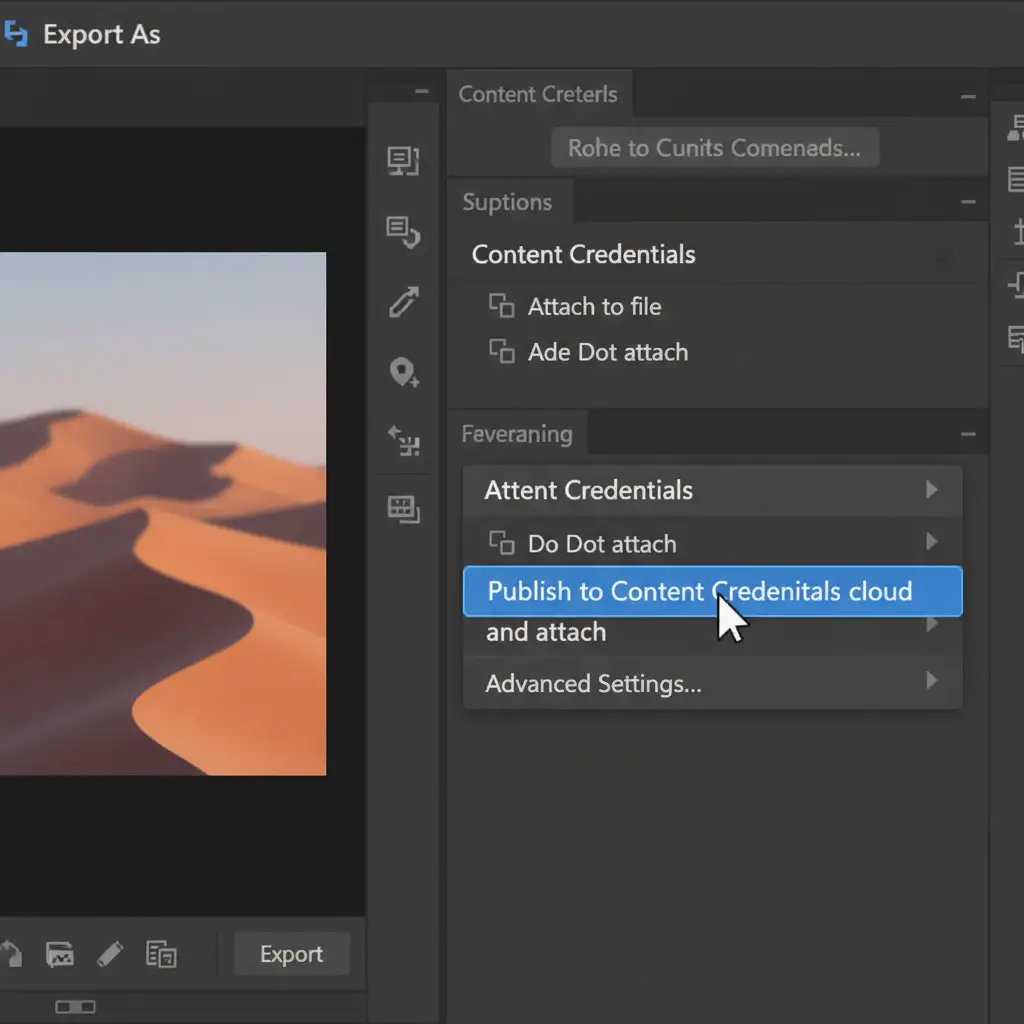The height and width of the screenshot is (1024, 1024).
Task: Click the panel refresh icon in vertical toolbar
Action: 403,232
